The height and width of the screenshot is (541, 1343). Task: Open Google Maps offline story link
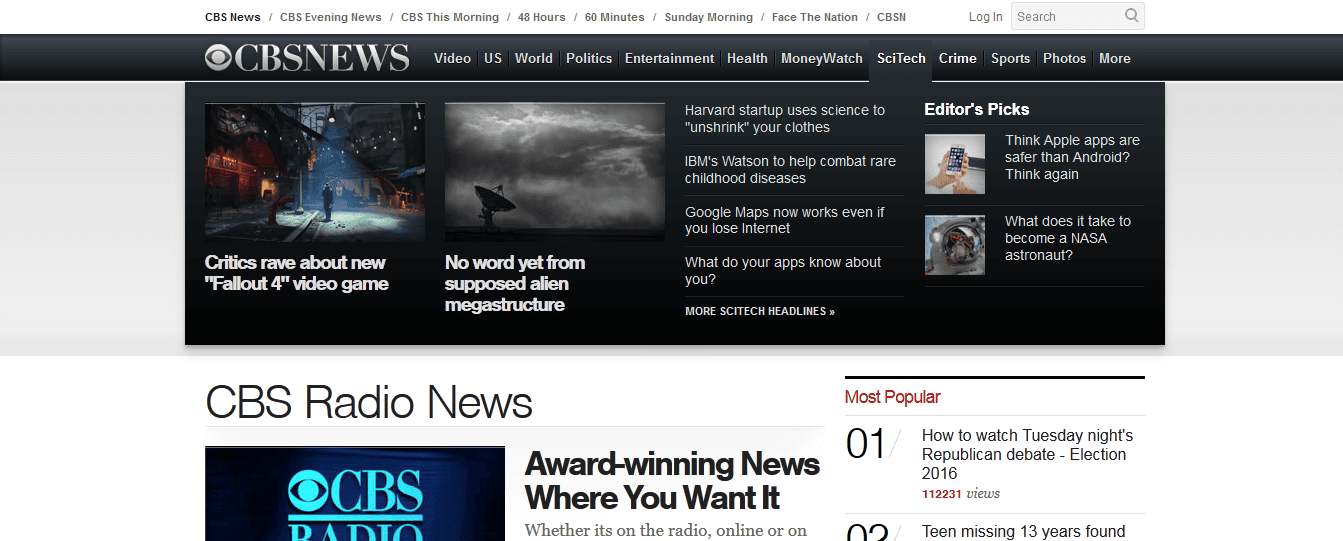[x=785, y=220]
